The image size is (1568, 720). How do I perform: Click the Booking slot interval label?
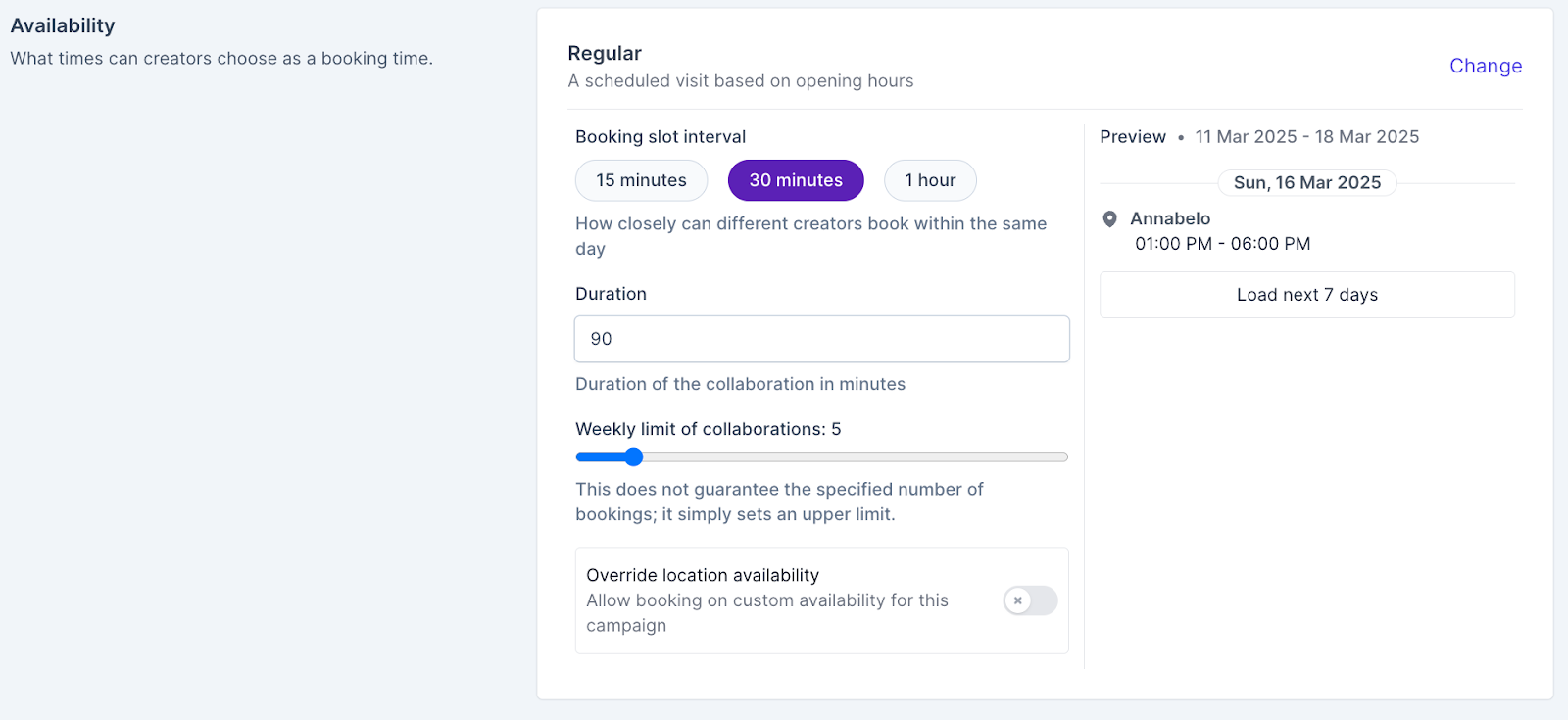(661, 137)
